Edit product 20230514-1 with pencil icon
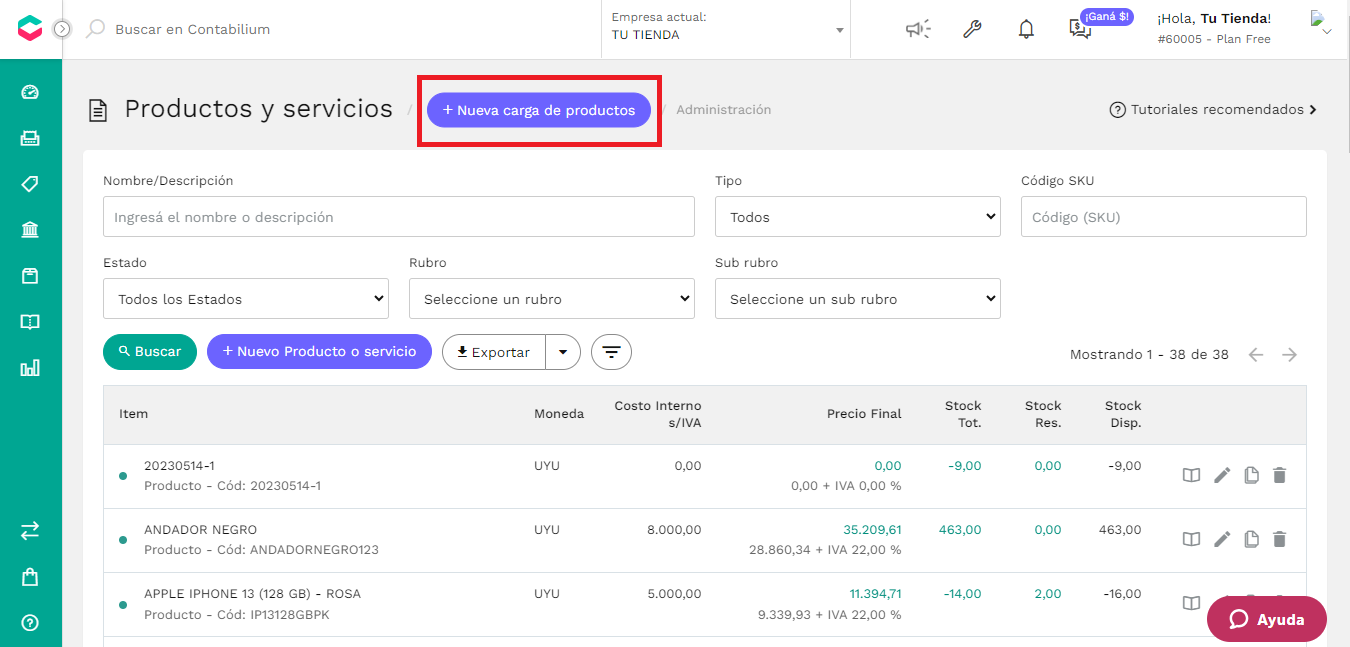Screen dimensions: 1350x647 pos(1221,475)
